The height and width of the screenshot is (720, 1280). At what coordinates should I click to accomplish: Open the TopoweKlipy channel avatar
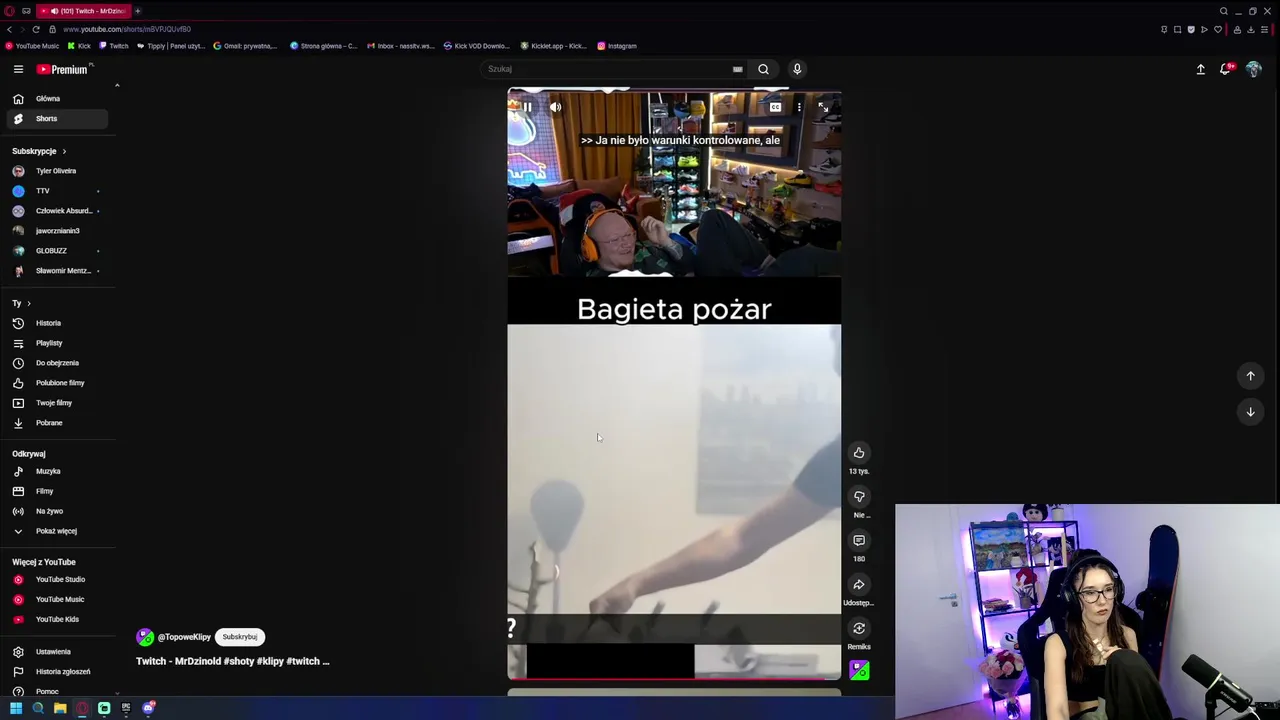coord(145,637)
